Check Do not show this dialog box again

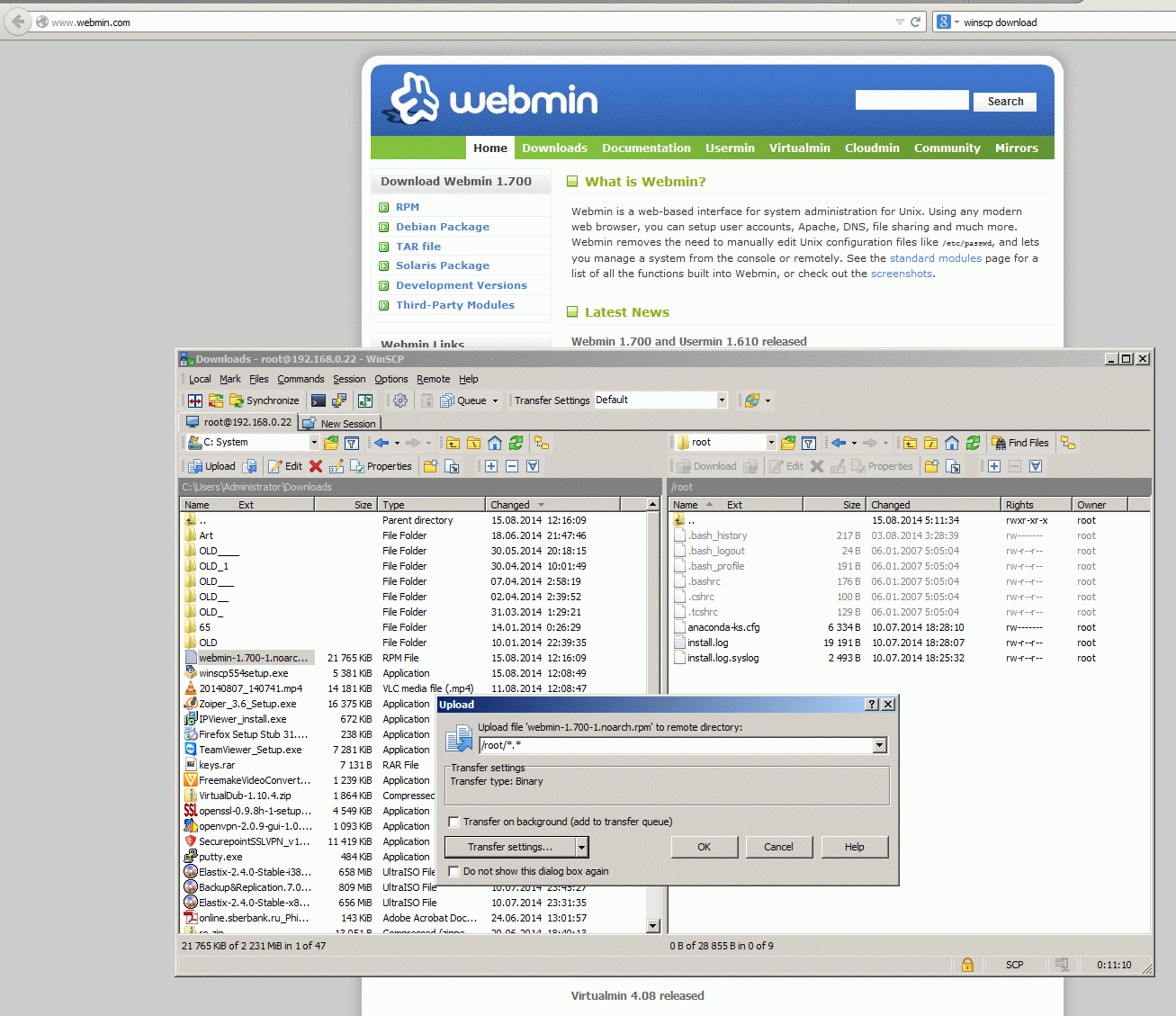pyautogui.click(x=454, y=871)
